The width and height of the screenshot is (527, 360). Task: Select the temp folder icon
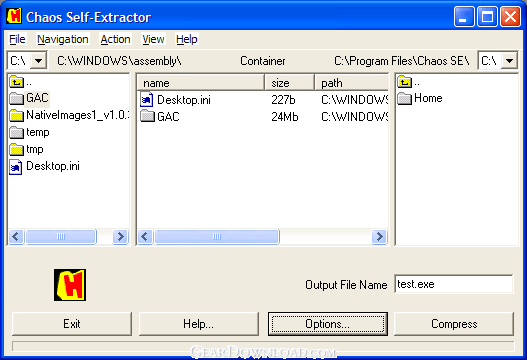16,132
